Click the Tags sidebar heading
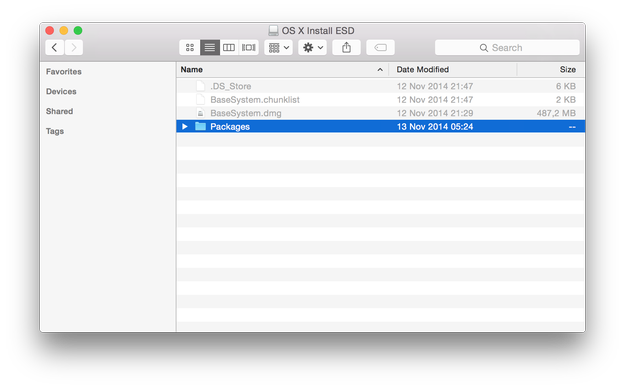Image resolution: width=625 pixels, height=389 pixels. (x=55, y=131)
